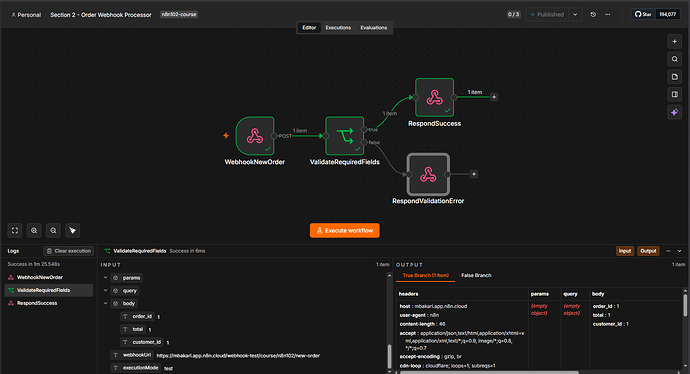Image resolution: width=690 pixels, height=374 pixels.
Task: Click the Published button
Action: point(547,15)
